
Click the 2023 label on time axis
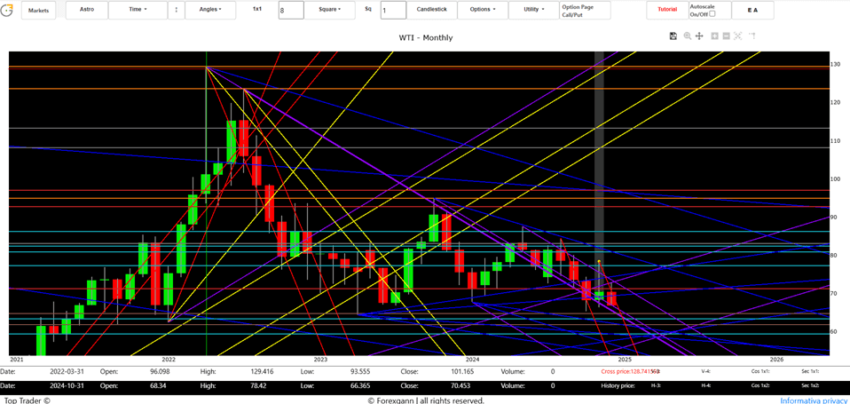click(x=320, y=360)
